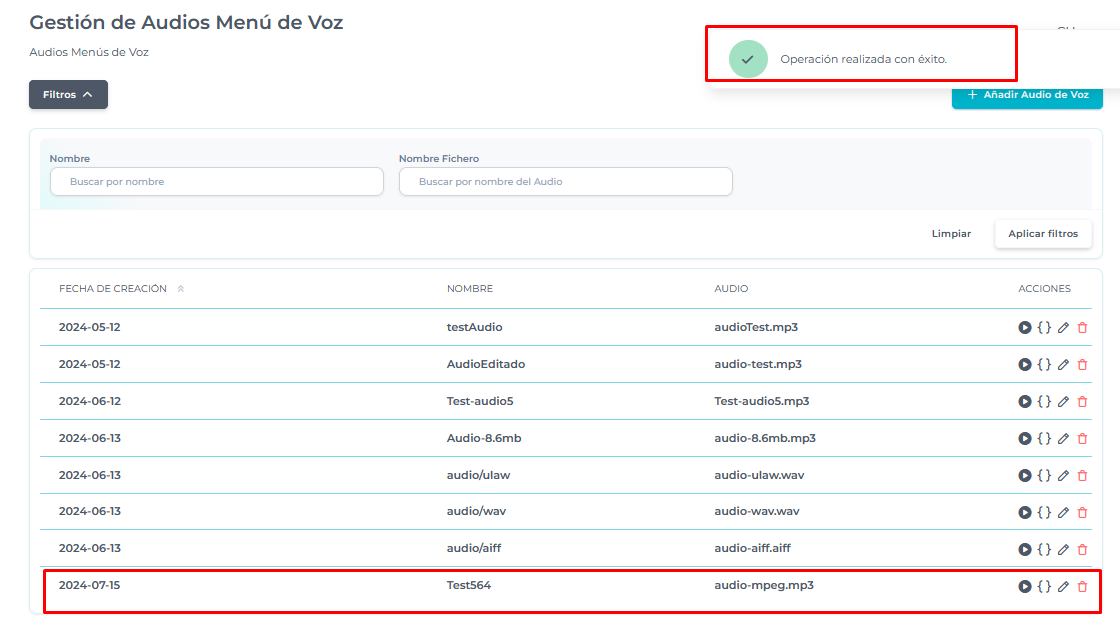Image resolution: width=1120 pixels, height=619 pixels.
Task: Delete the audio/wav row
Action: (1082, 513)
